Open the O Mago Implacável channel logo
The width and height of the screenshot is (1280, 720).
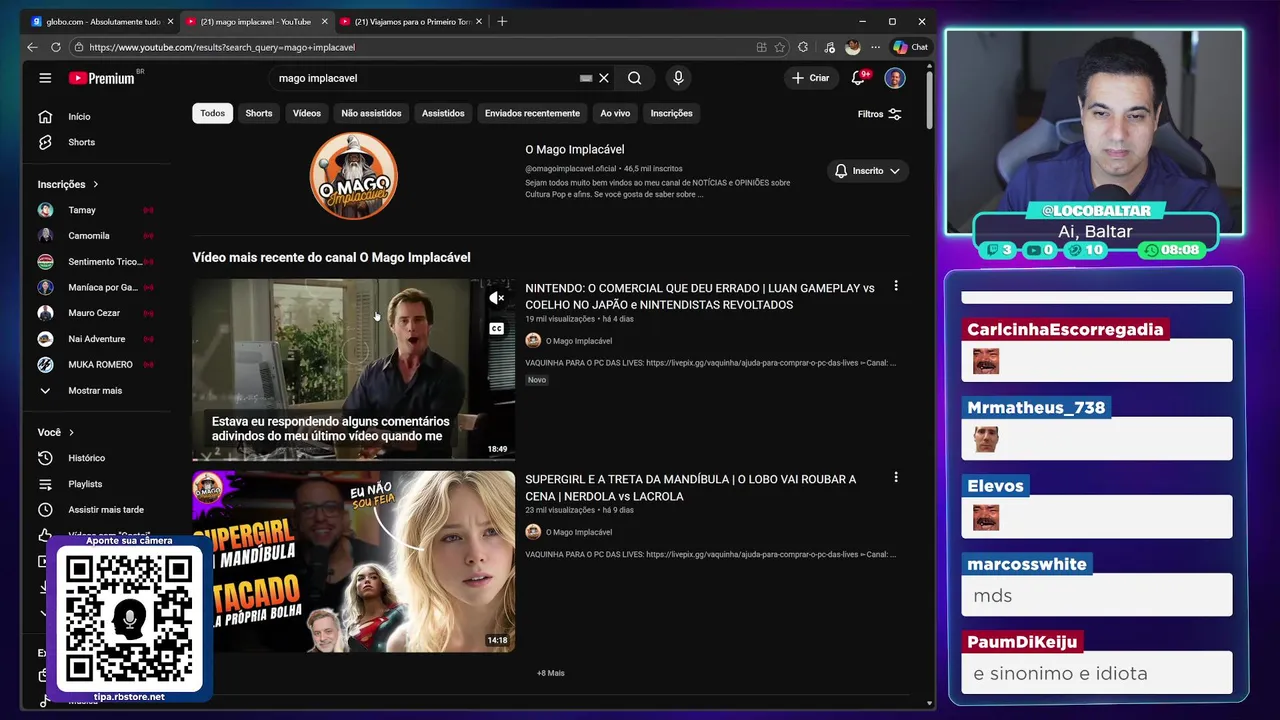click(x=354, y=175)
